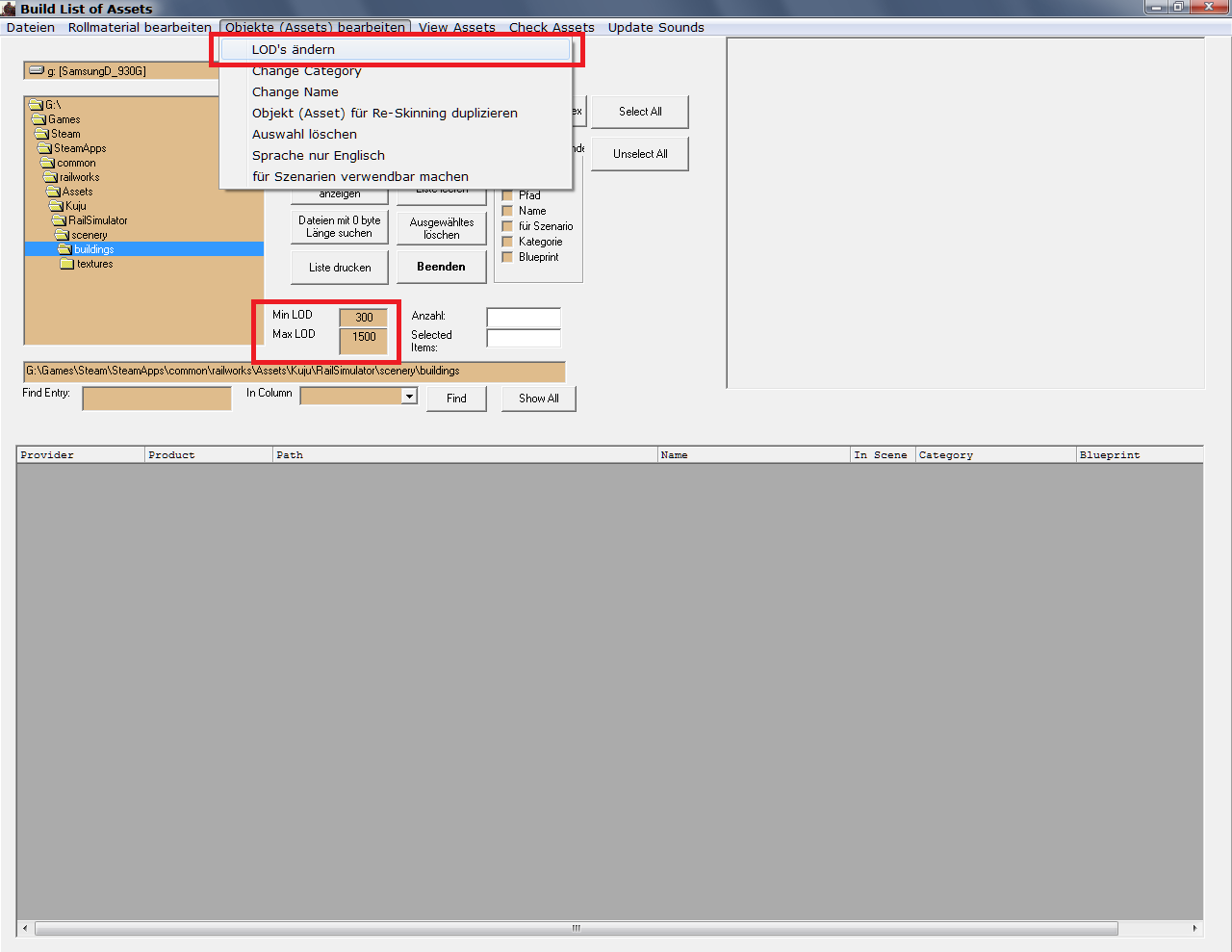
Task: Click the Max LOD field showing 1500
Action: (364, 341)
